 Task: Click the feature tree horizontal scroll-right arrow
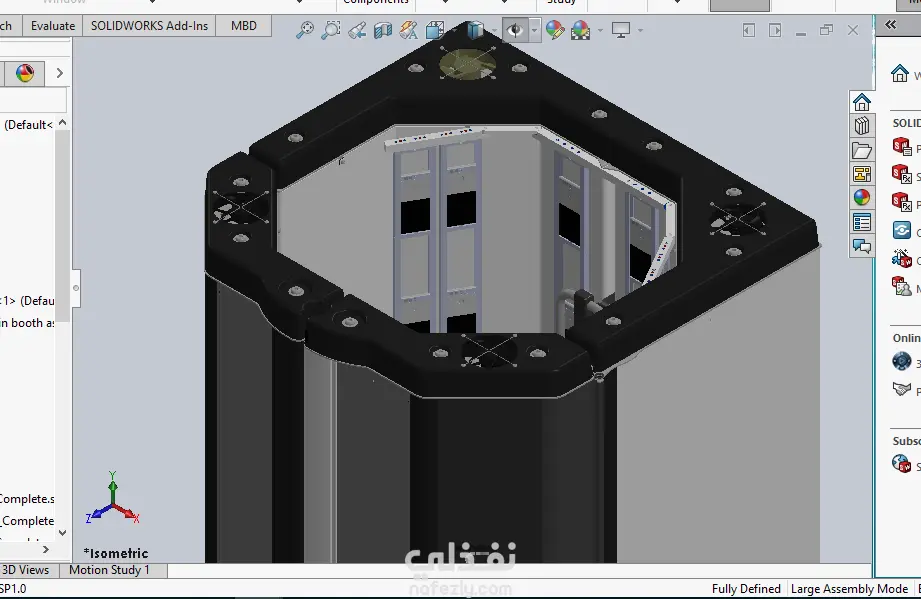pyautogui.click(x=46, y=550)
